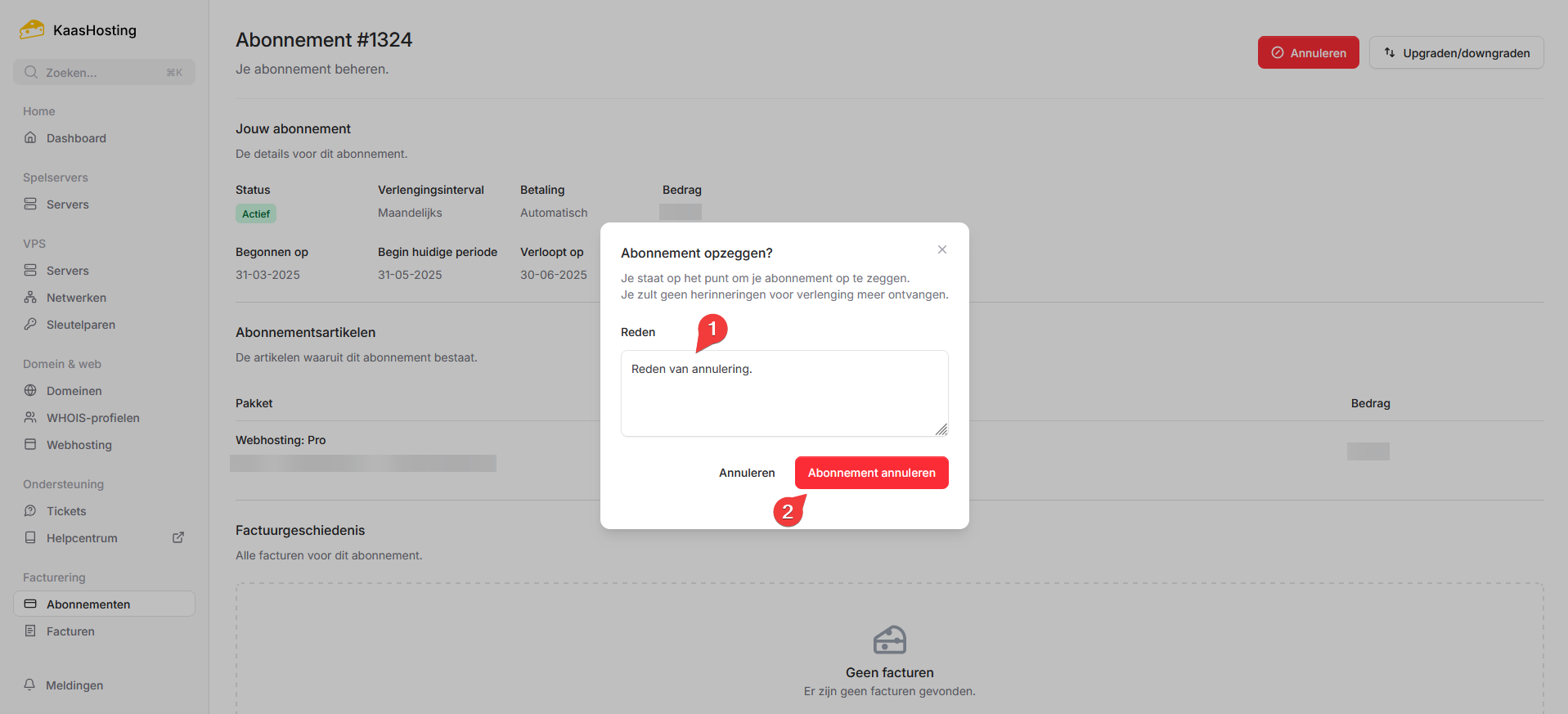
Task: Click the Reden van annulering text area
Action: [784, 393]
